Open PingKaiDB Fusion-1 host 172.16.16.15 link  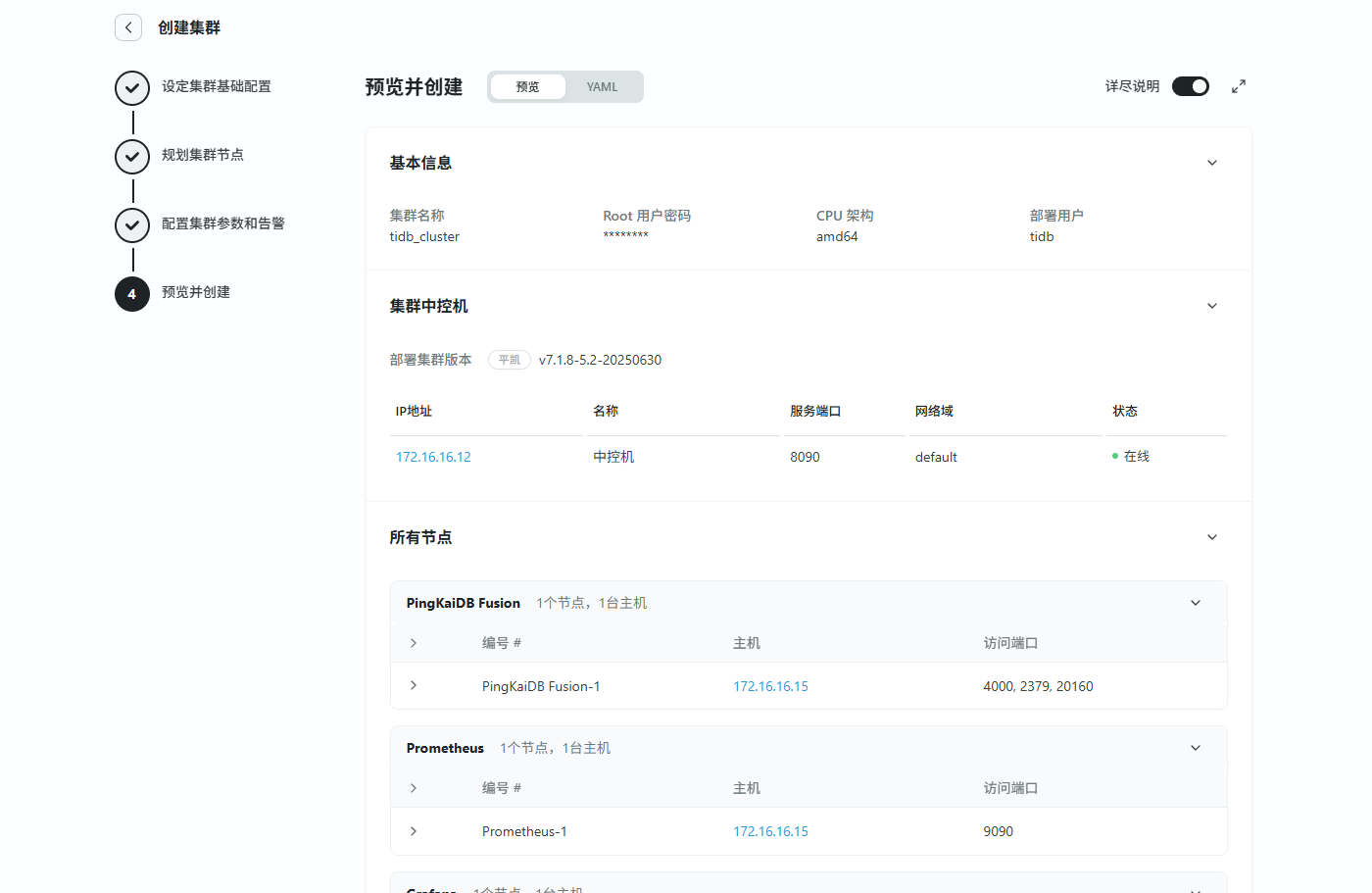click(x=770, y=686)
